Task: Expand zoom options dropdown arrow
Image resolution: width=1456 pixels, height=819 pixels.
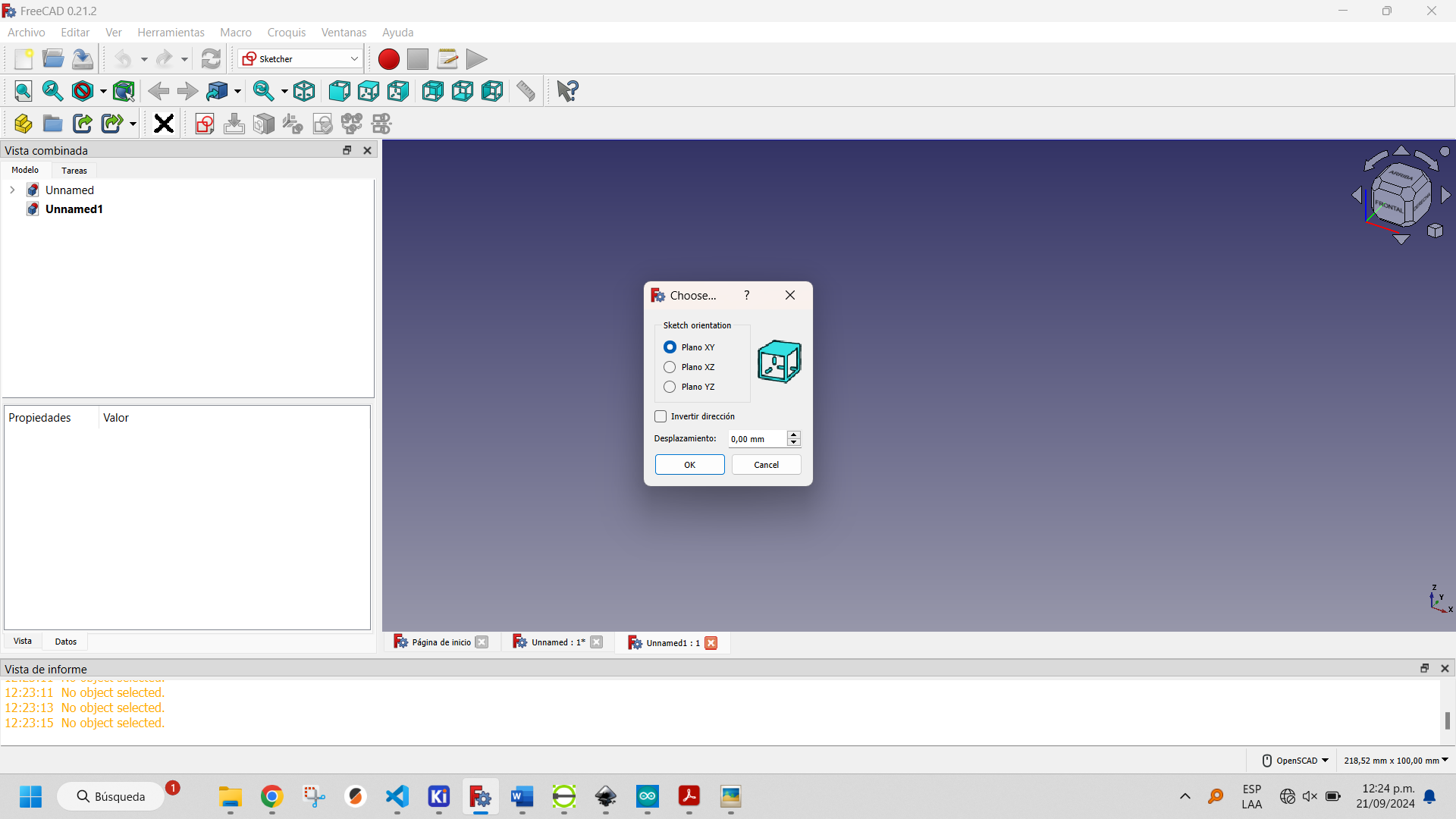Action: tap(284, 92)
